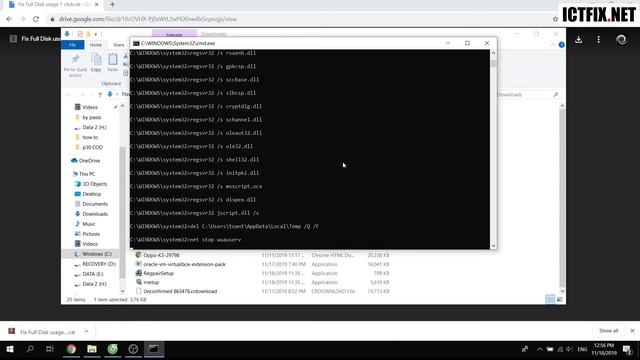The image size is (640, 360).
Task: Open the Windows Start menu
Action: click(10, 349)
